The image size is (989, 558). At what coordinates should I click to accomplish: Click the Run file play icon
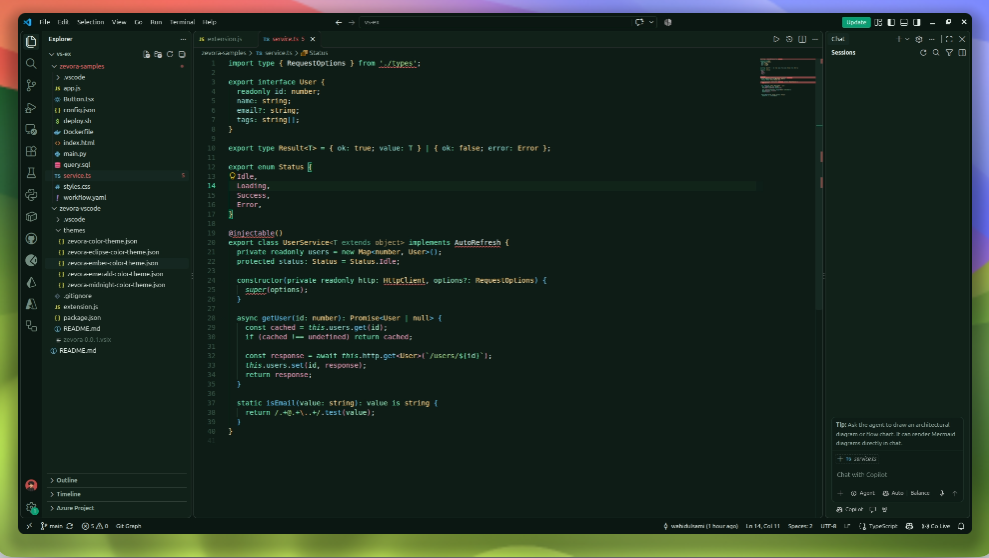(776, 39)
